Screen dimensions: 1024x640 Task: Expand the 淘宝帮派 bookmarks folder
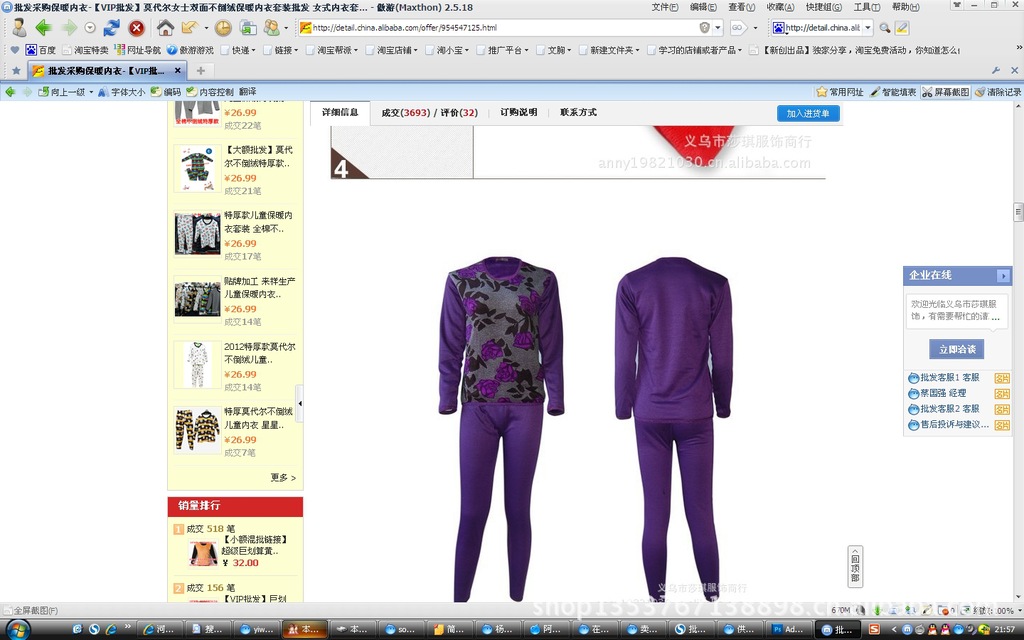331,50
